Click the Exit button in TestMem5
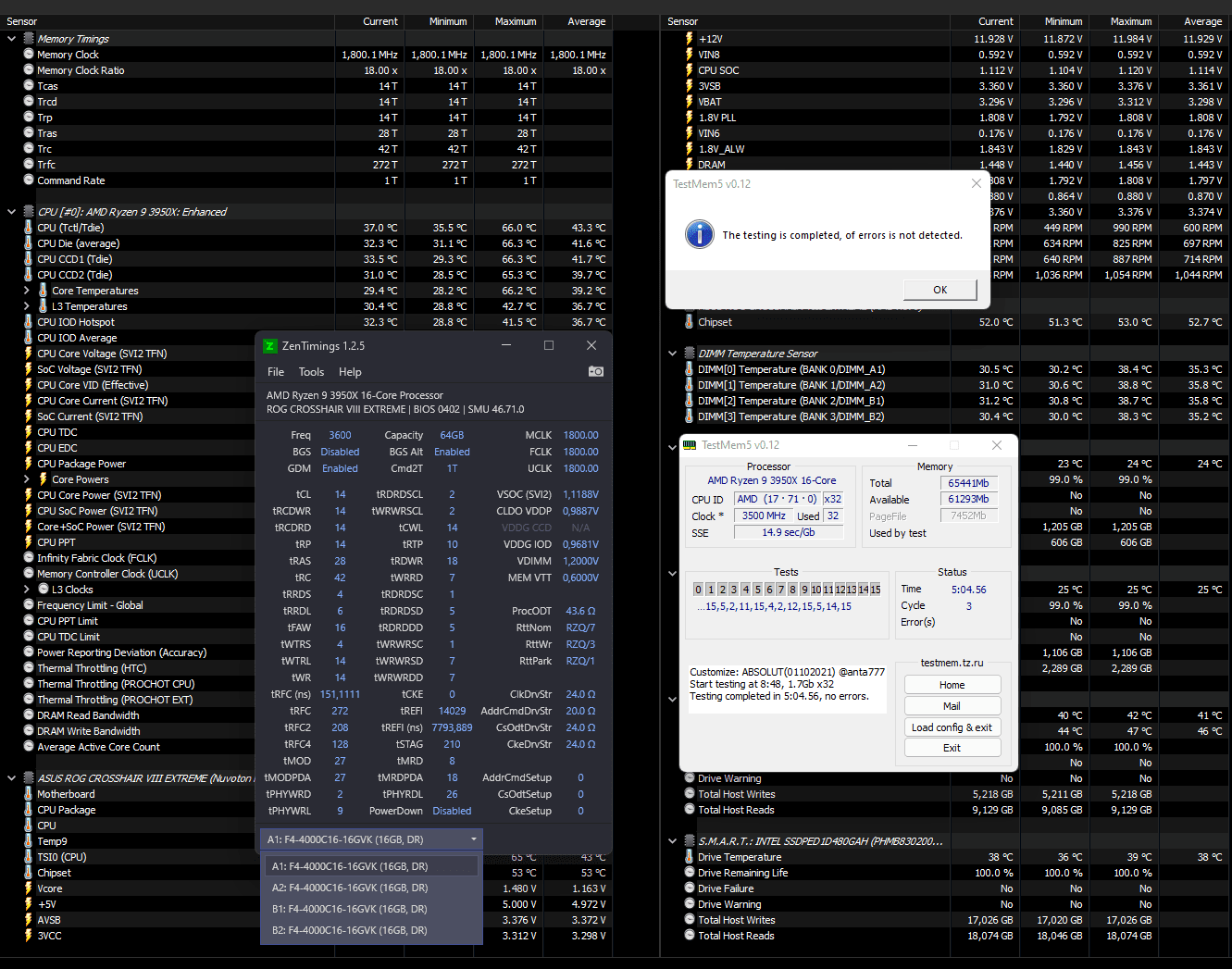 tap(952, 748)
